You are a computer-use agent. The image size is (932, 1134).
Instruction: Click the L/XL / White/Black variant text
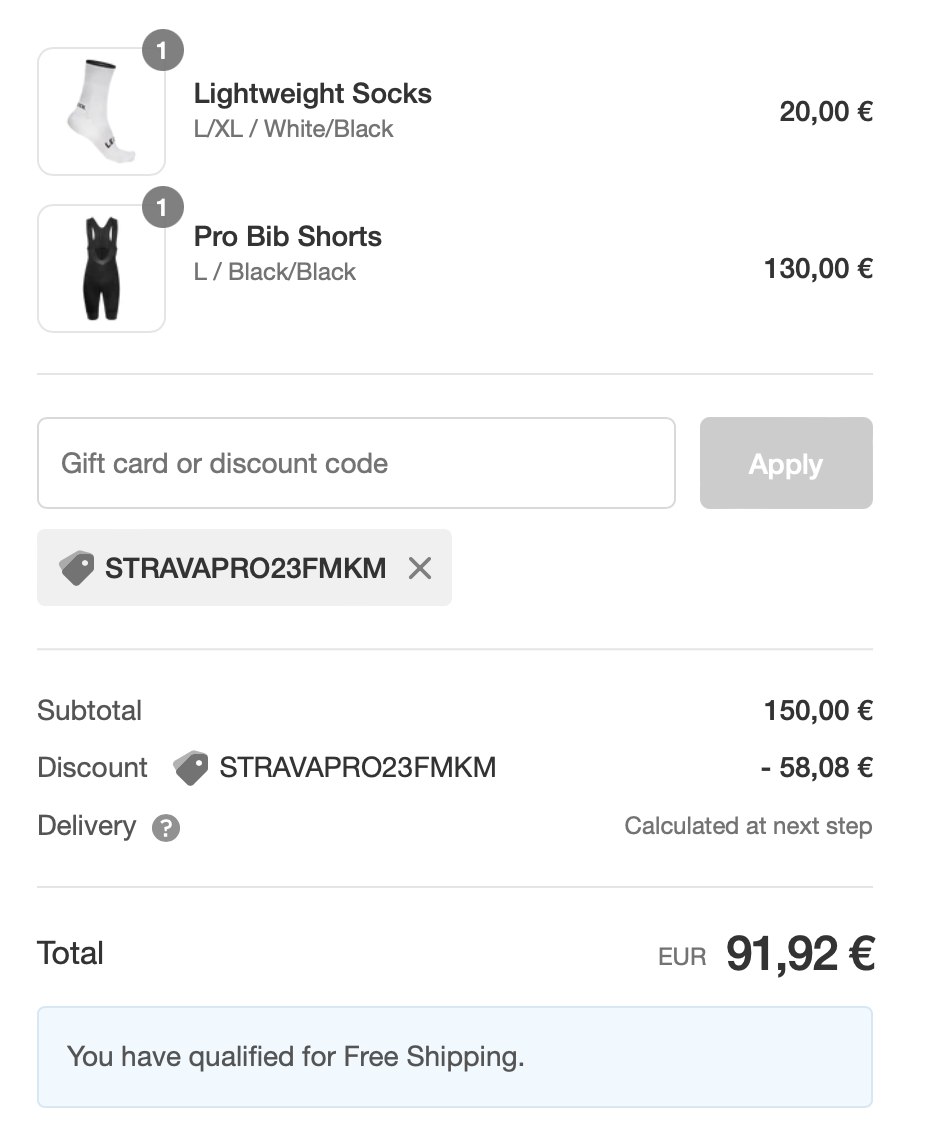pos(294,129)
